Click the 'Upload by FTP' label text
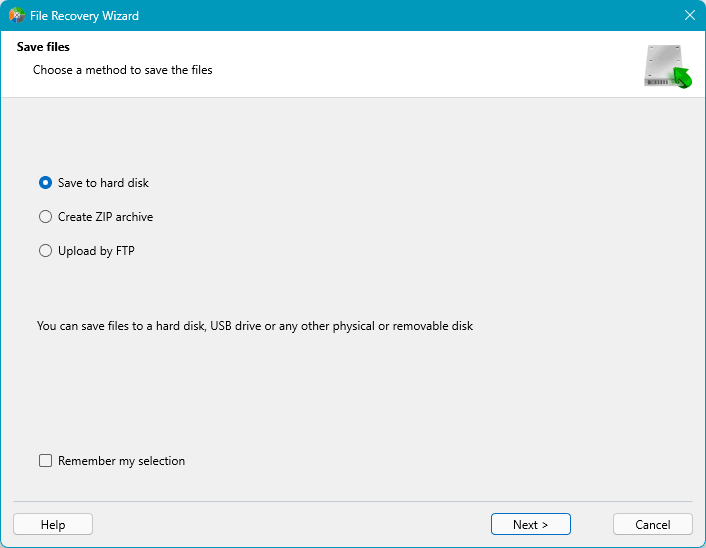 [x=96, y=251]
